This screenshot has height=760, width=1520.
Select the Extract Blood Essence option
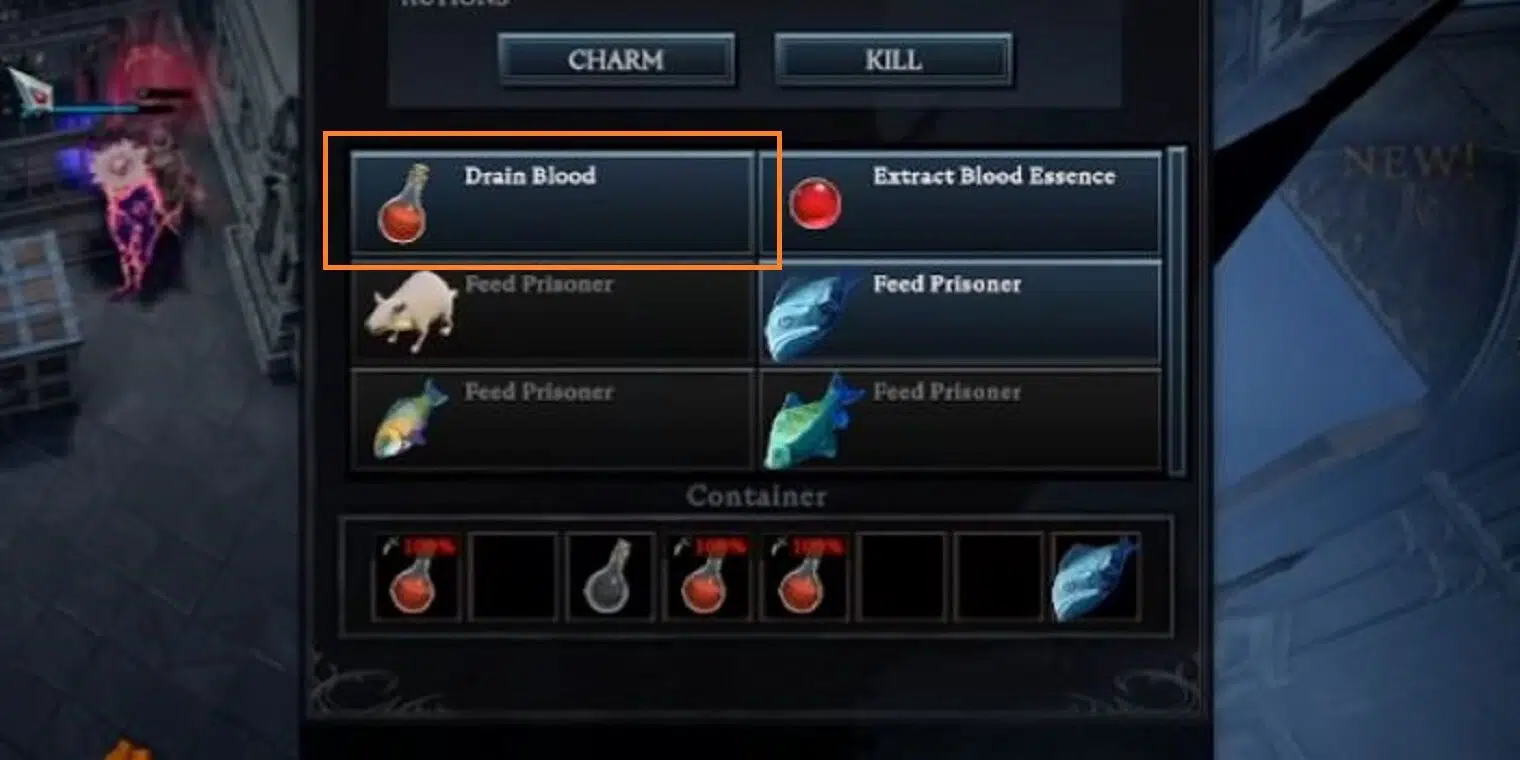[961, 203]
